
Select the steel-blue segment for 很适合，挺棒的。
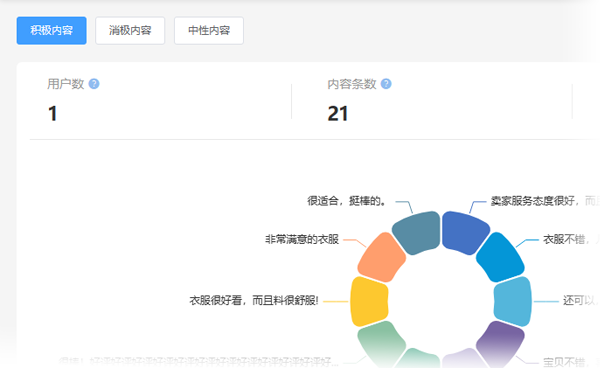coord(417,233)
